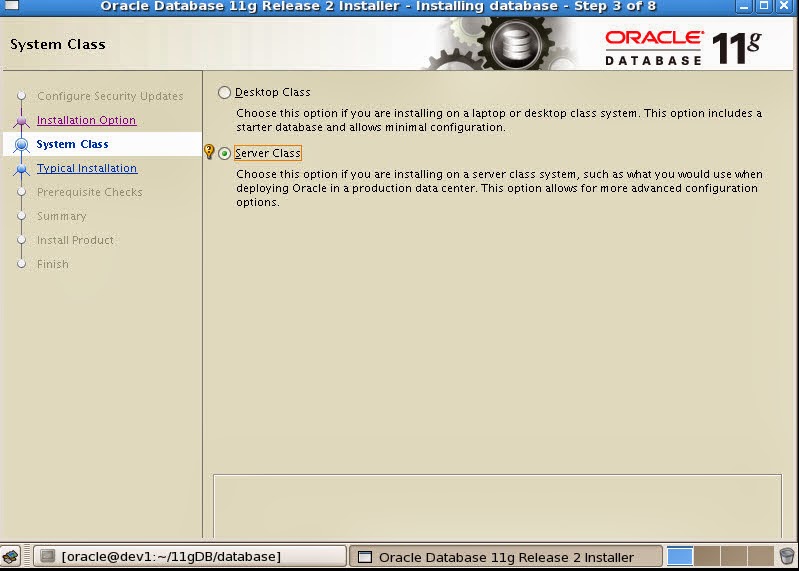
Task: Maximize the Oracle installer window
Action: pyautogui.click(x=764, y=6)
